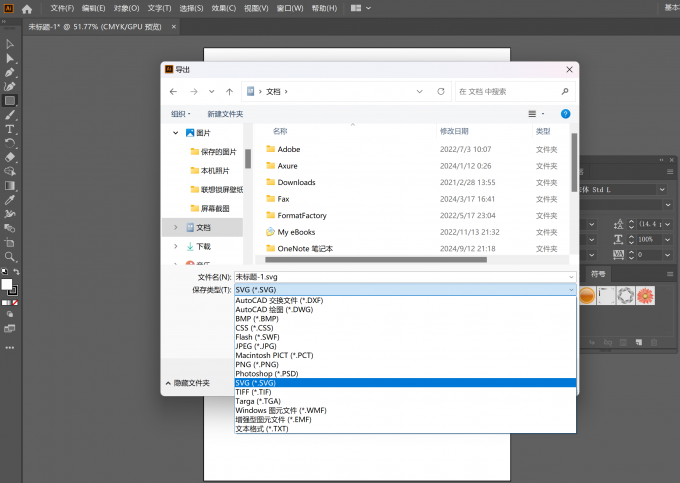
Task: Refresh the folder listing
Action: 441,91
